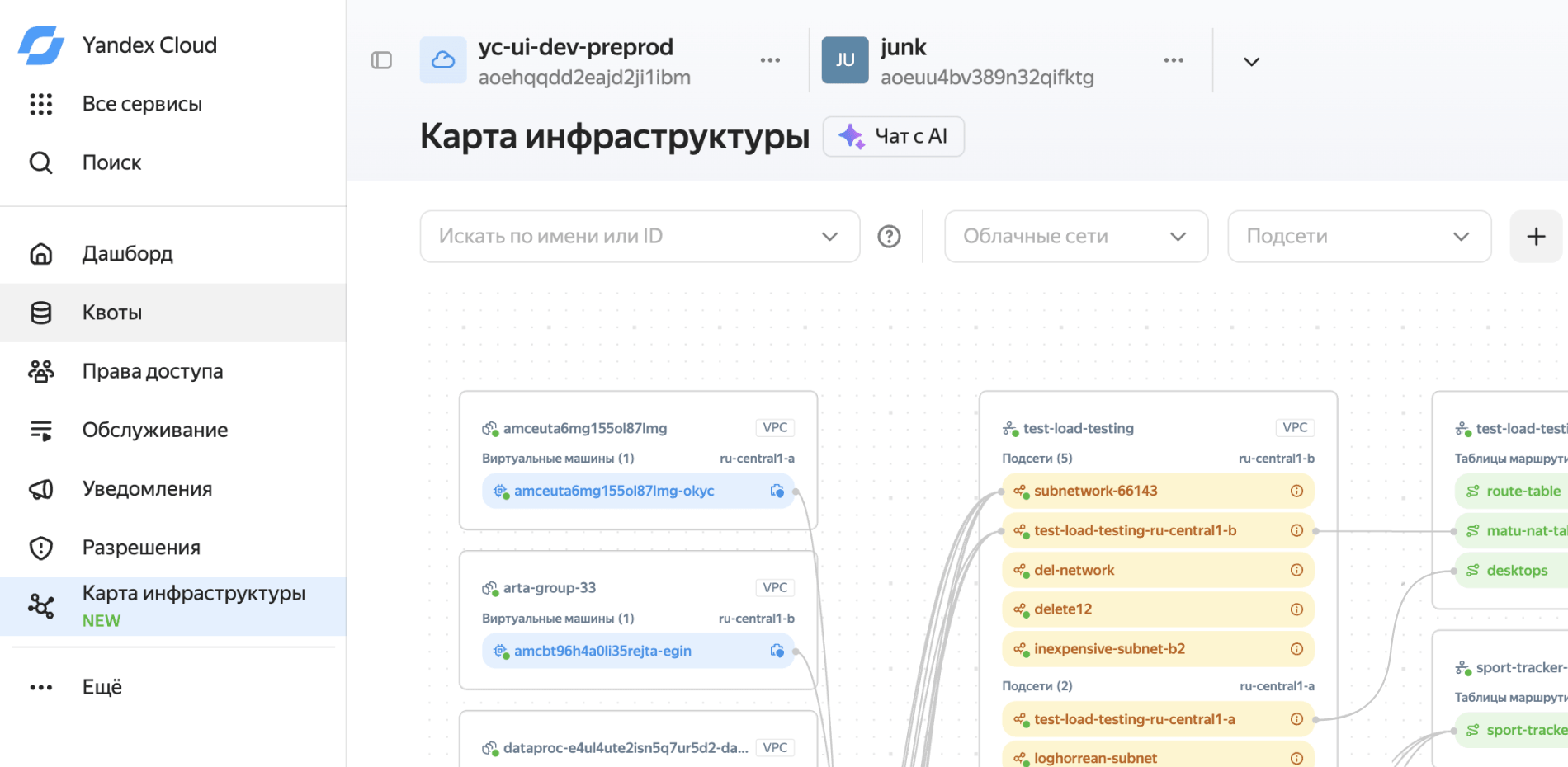
Task: Open desktops route table entry
Action: tap(1511, 571)
